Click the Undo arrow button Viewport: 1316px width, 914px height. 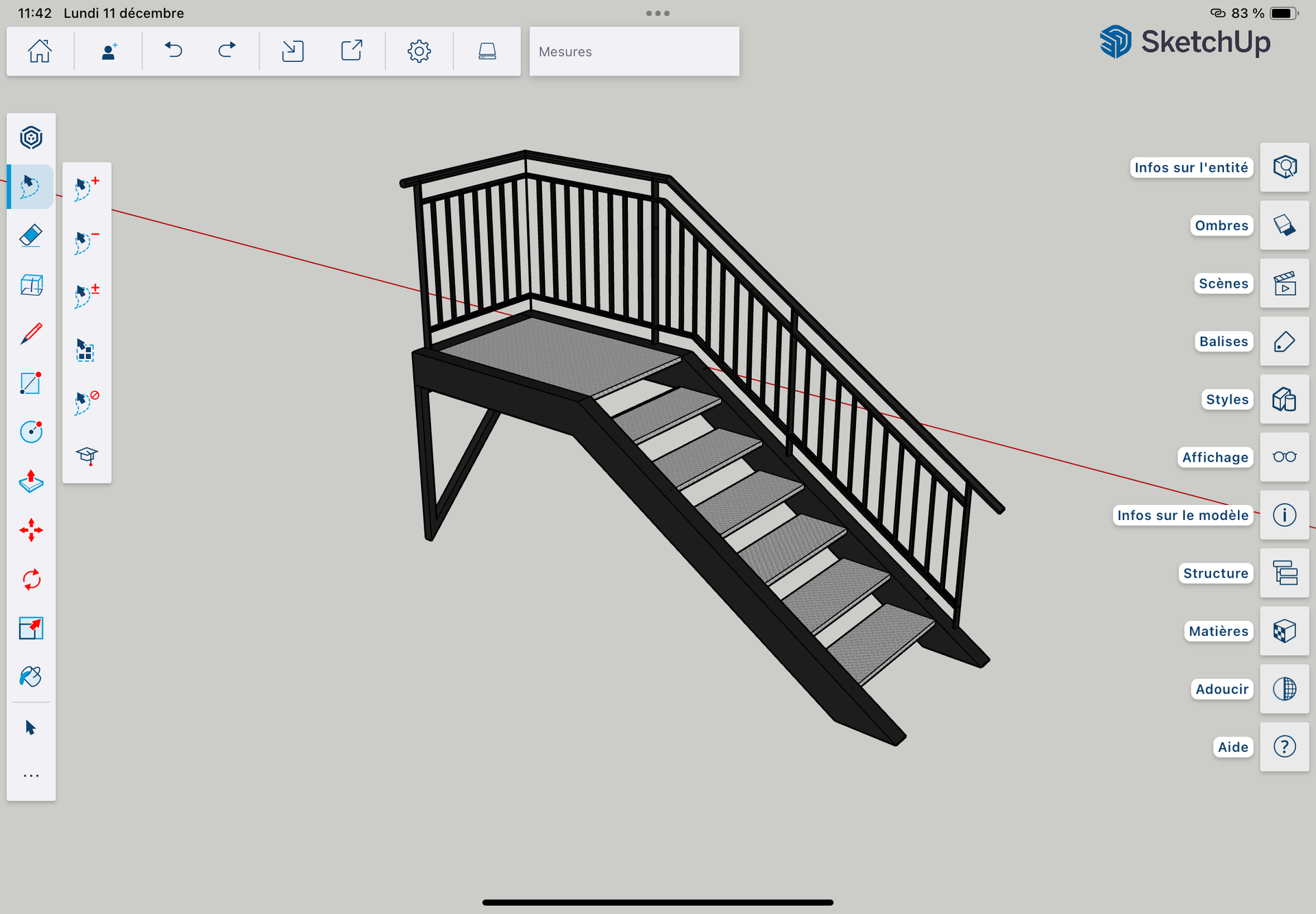click(x=173, y=51)
